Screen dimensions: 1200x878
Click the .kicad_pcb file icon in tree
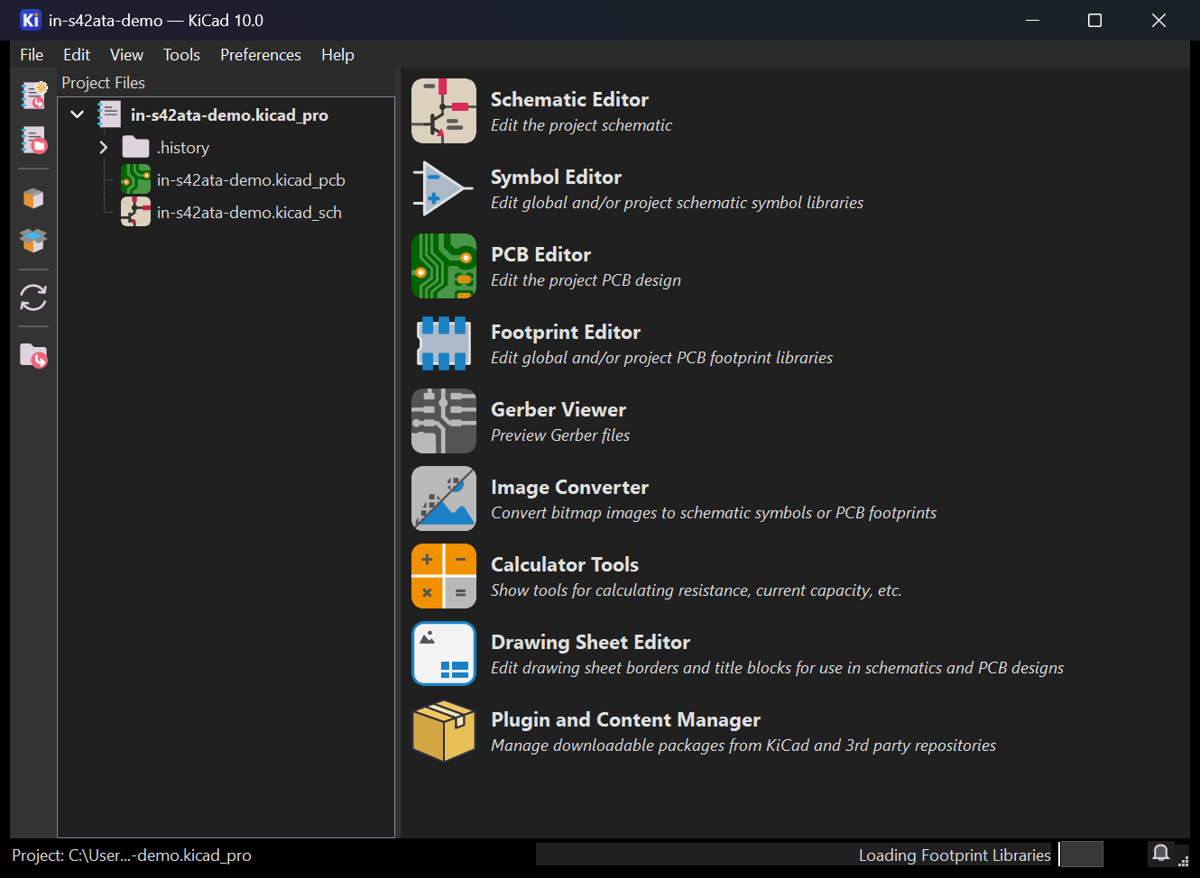click(136, 180)
